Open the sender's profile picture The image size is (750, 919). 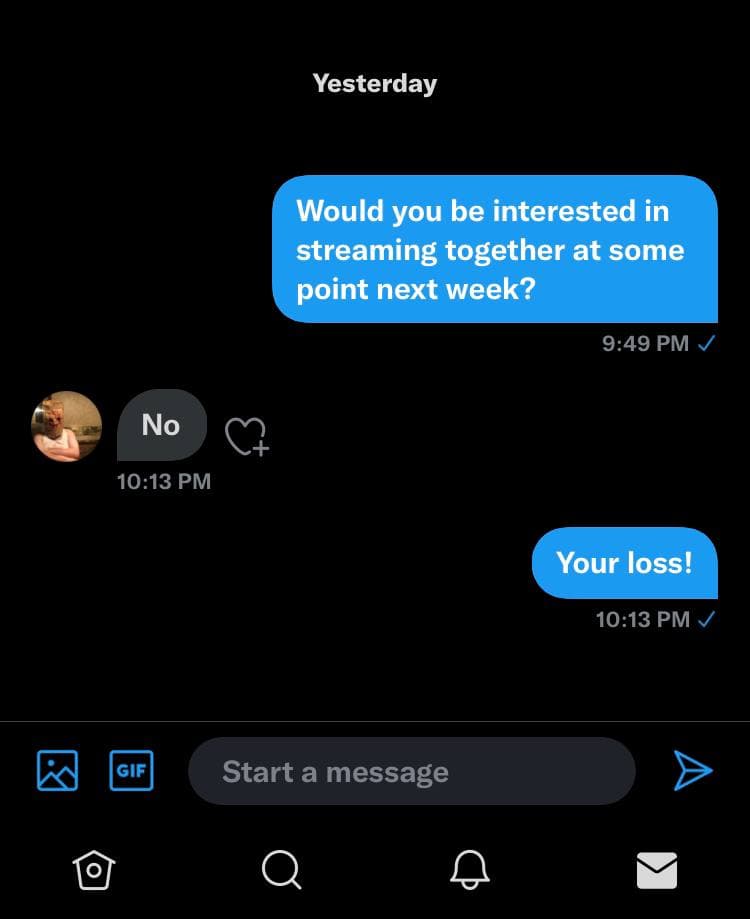pos(66,426)
